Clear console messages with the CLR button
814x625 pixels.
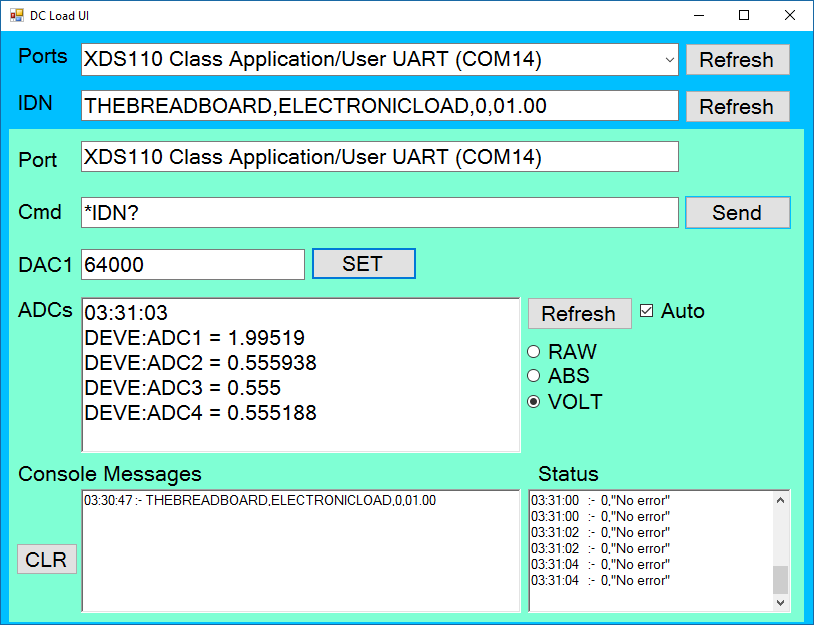click(47, 559)
